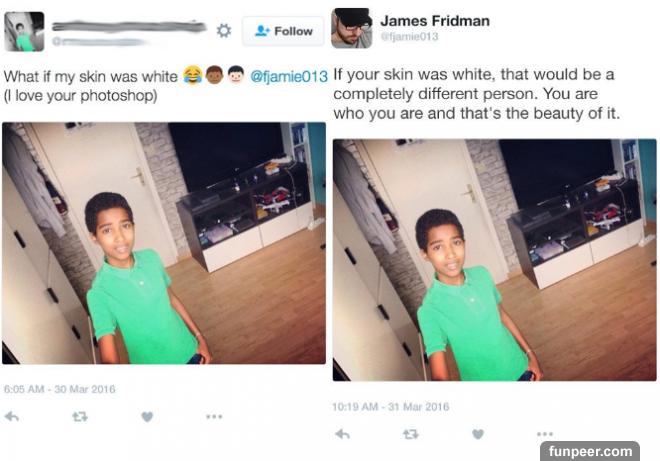Screen dimensions: 660x461
Task: Like the left tweet with heart icon
Action: 147,417
